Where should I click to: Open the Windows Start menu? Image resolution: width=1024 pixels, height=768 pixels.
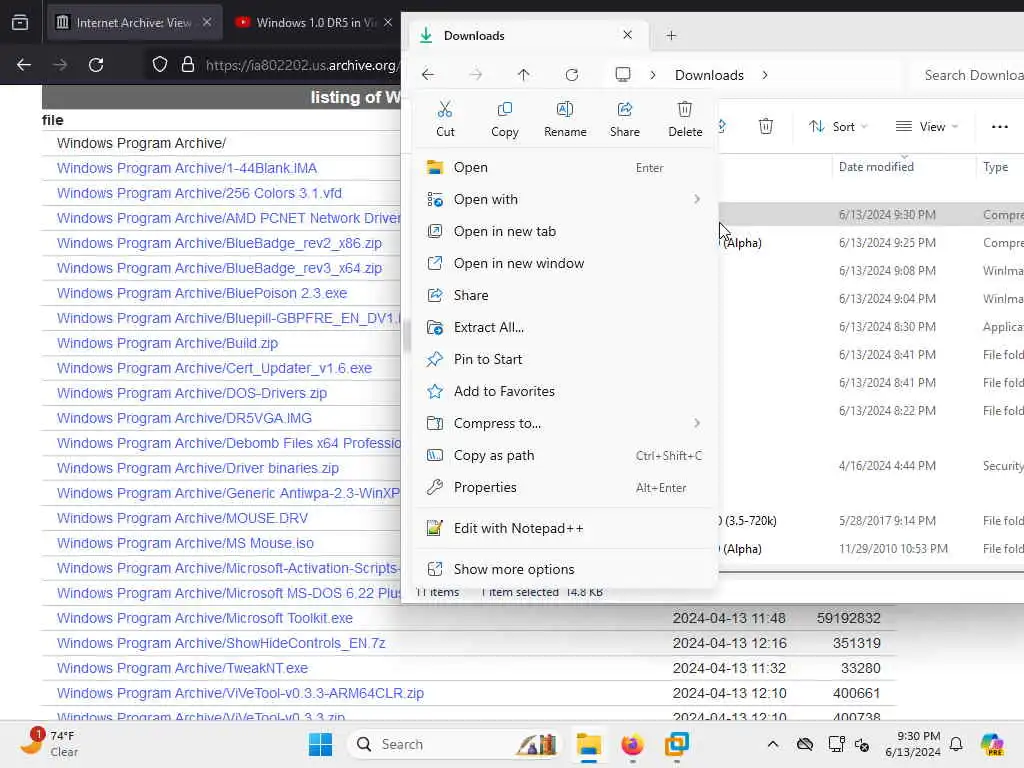(x=320, y=744)
